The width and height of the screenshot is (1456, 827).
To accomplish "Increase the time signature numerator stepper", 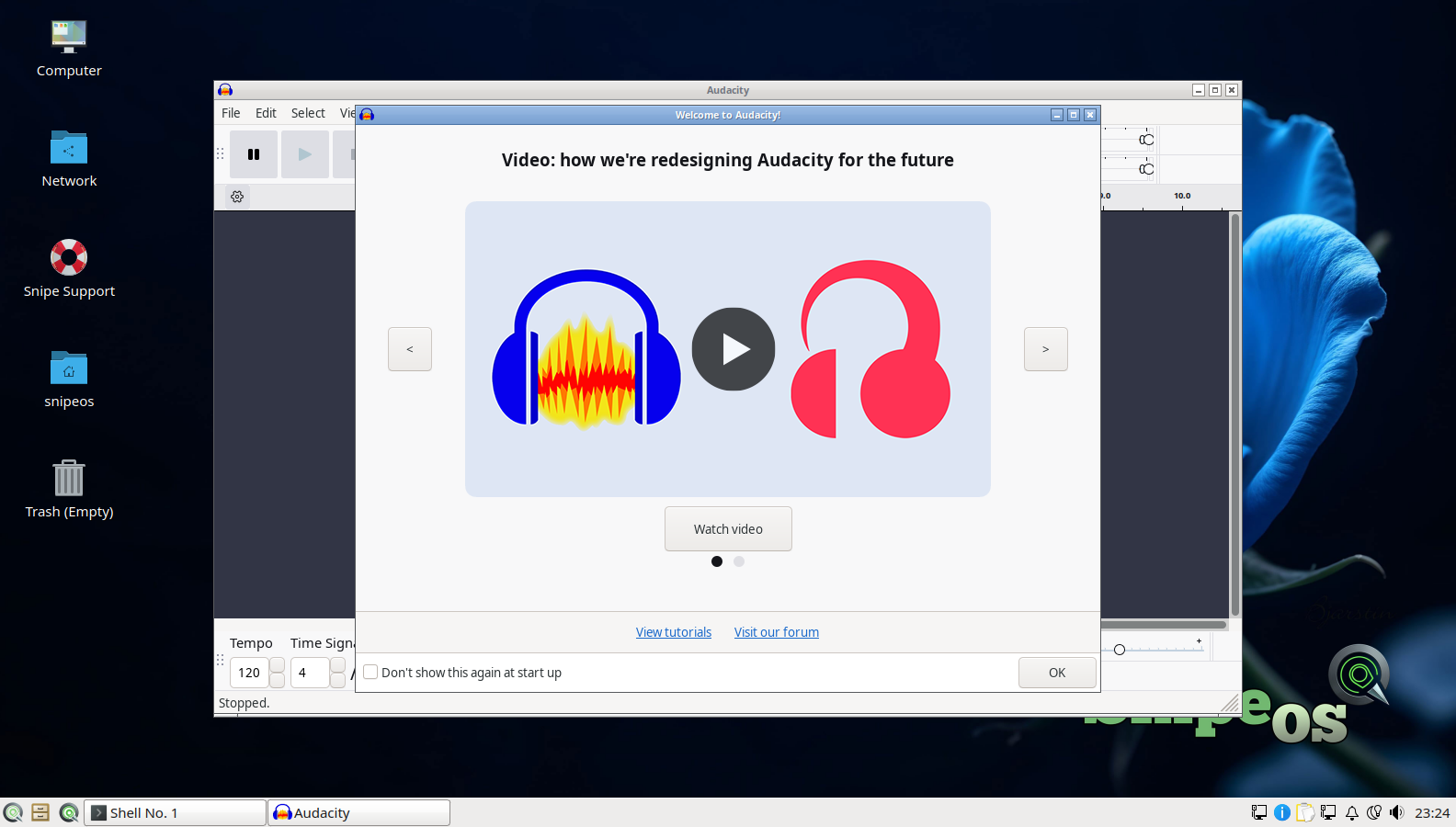I will click(x=338, y=665).
